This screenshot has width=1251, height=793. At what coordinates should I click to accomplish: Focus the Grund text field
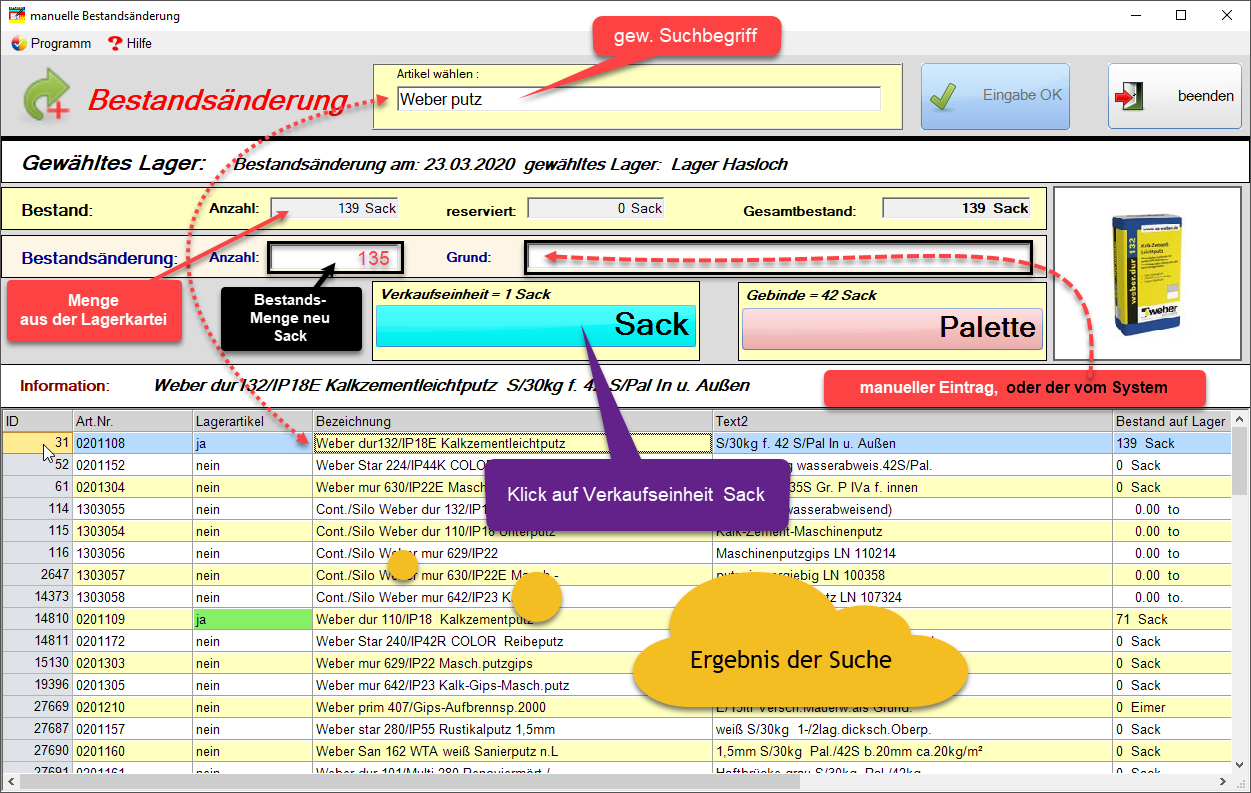point(779,258)
